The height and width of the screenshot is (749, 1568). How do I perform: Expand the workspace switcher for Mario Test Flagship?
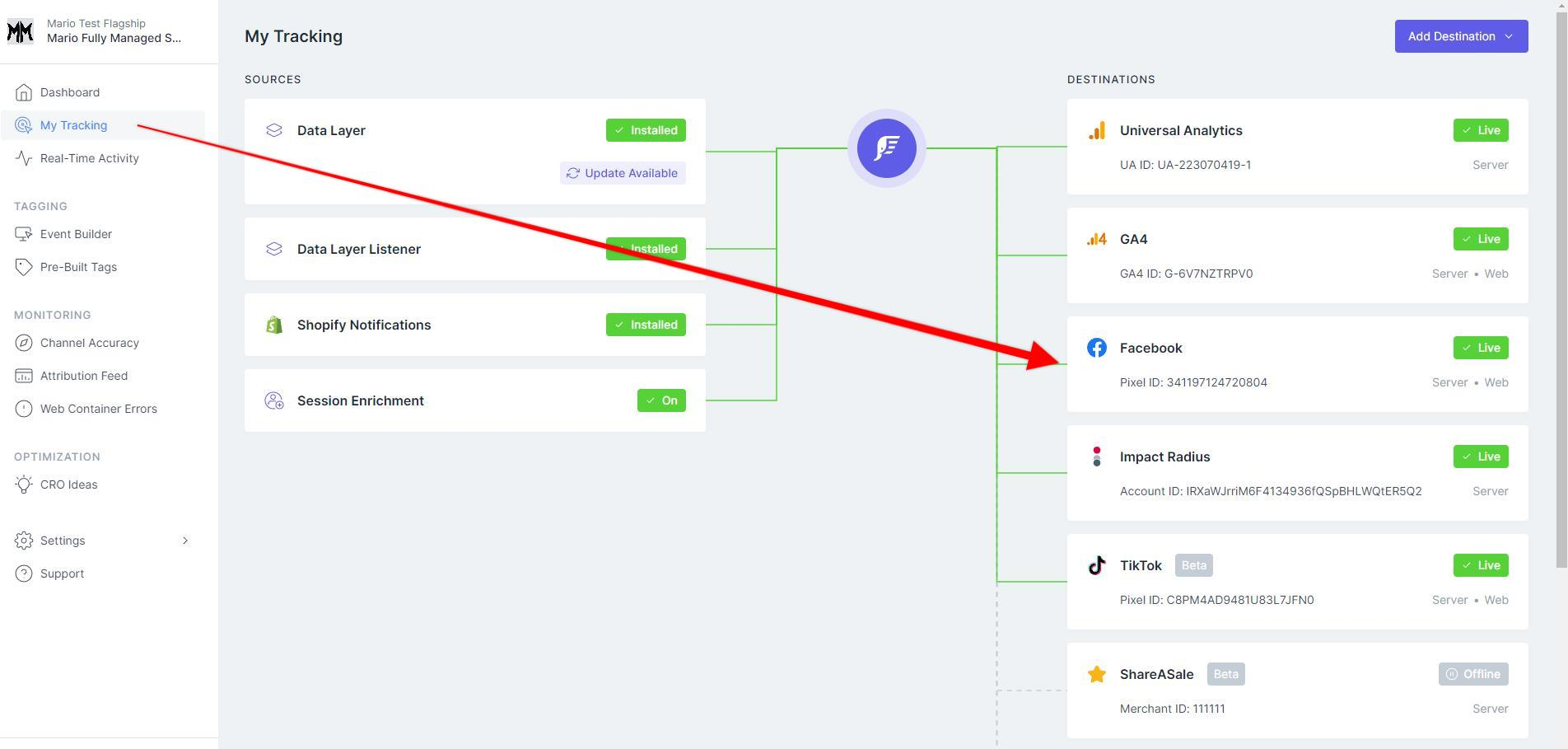click(107, 30)
